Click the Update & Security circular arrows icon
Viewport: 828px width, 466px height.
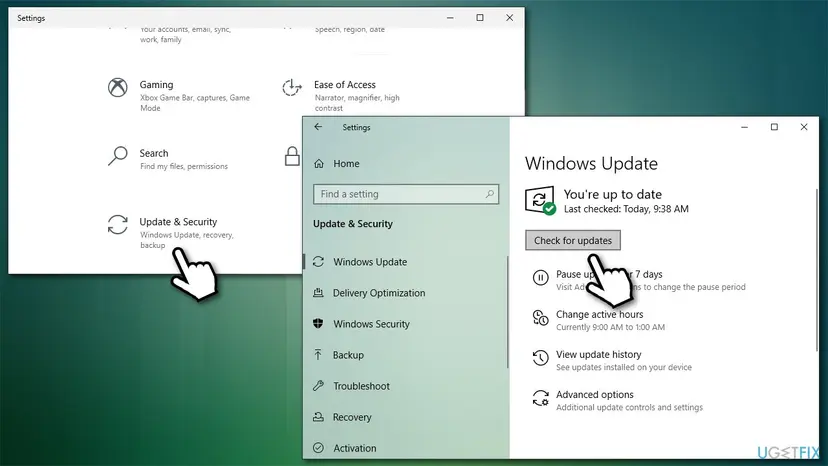pos(117,225)
